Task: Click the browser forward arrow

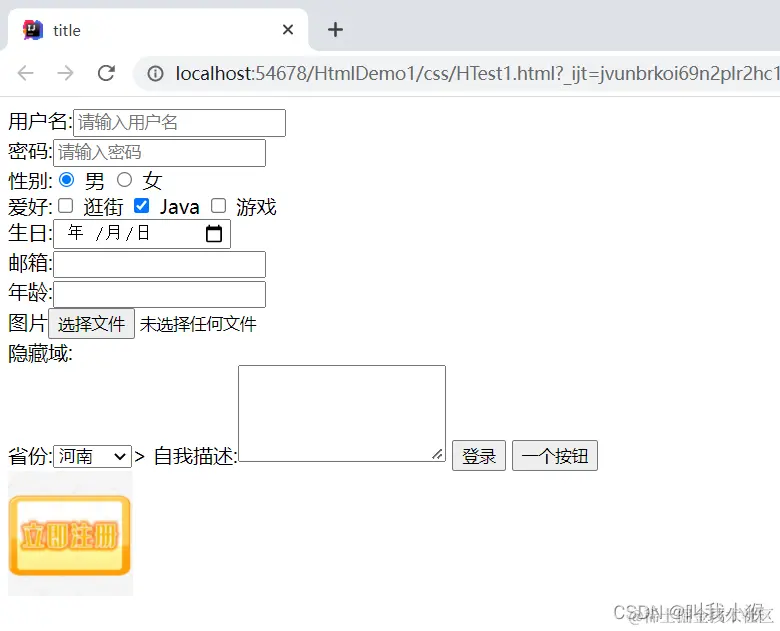Action: tap(65, 73)
